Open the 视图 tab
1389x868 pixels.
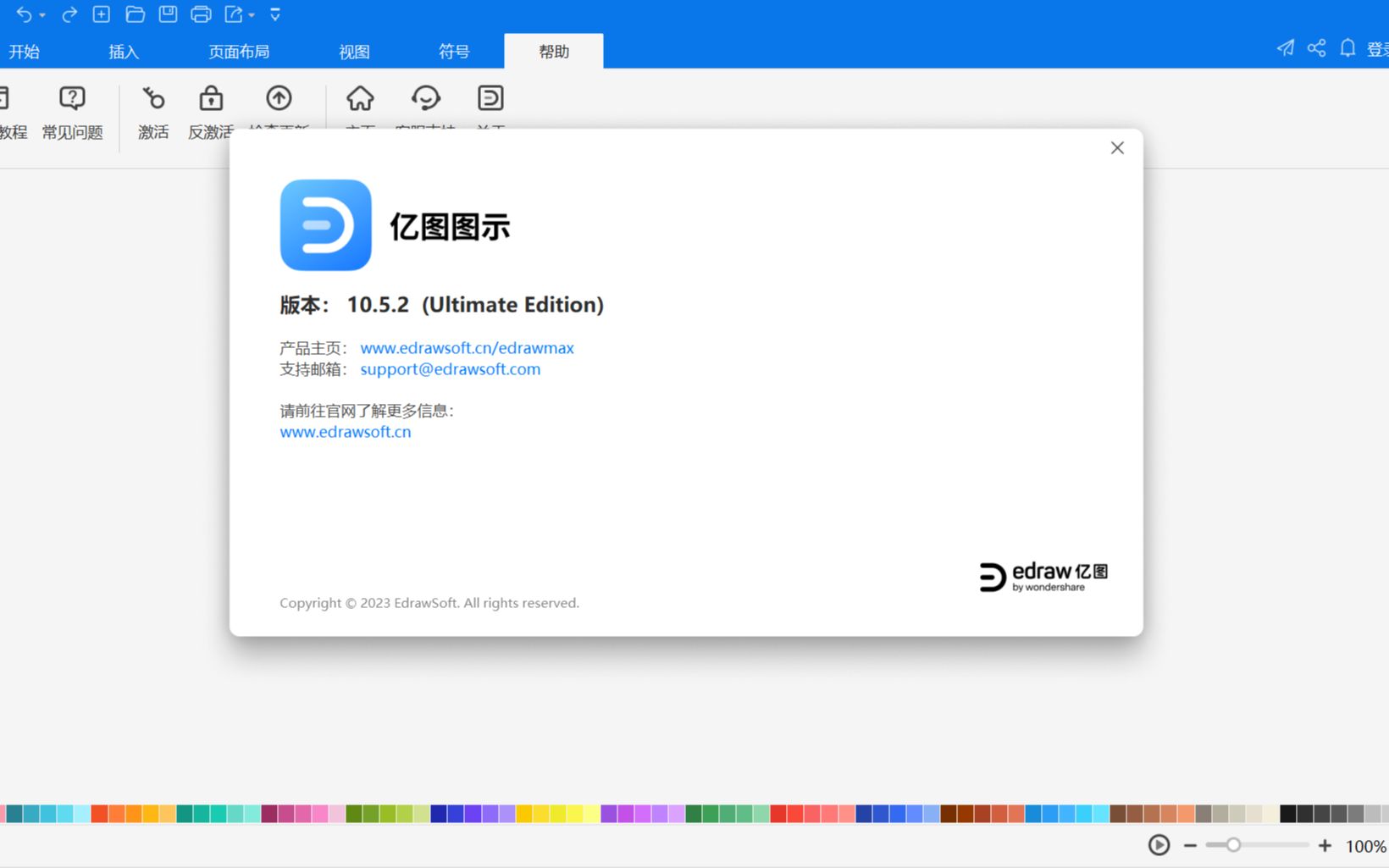(354, 52)
